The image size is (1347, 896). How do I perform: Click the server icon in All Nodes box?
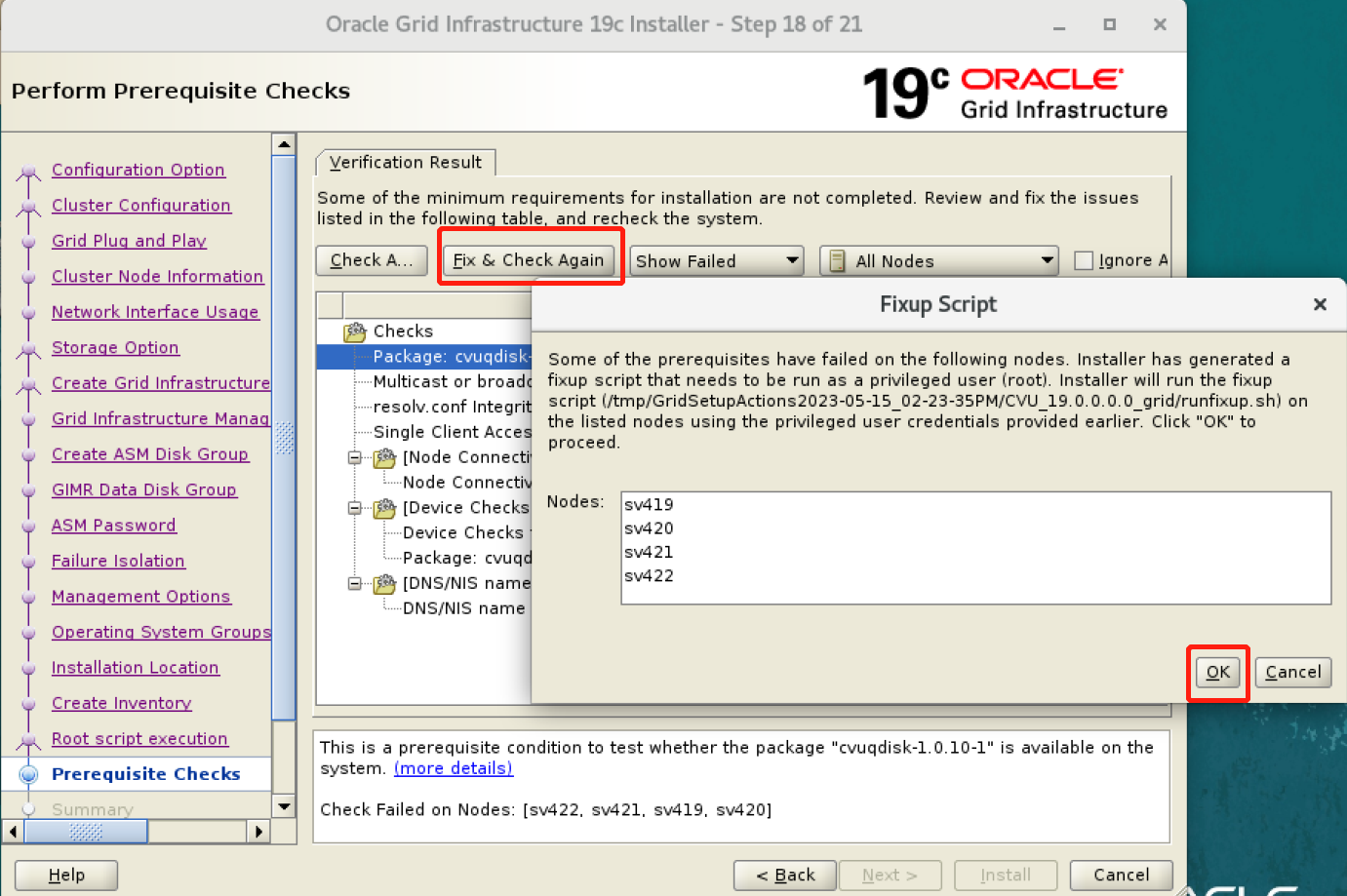837,260
